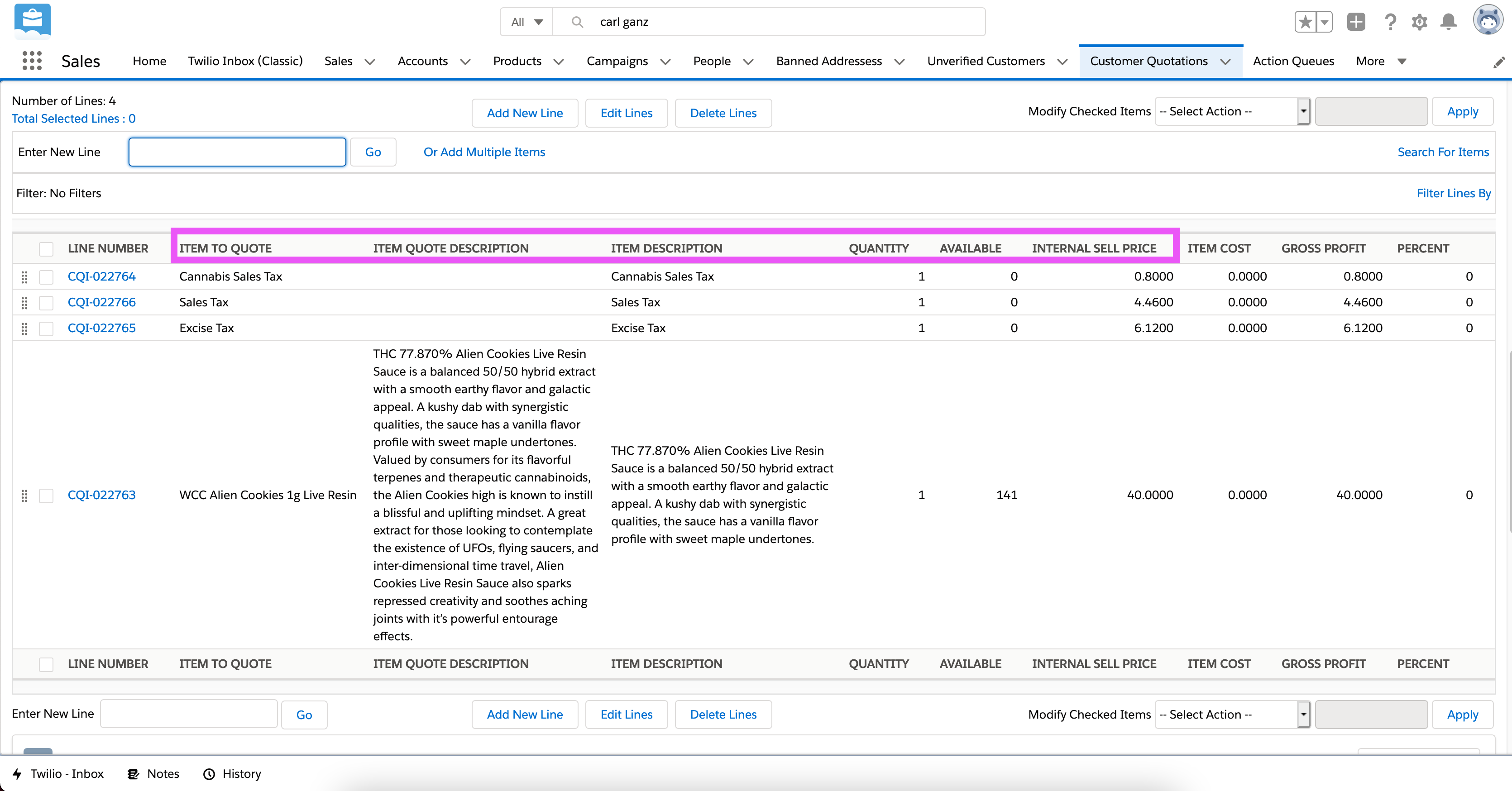This screenshot has width=1512, height=791.
Task: Click drag handle for row CQI-022766
Action: [x=24, y=303]
